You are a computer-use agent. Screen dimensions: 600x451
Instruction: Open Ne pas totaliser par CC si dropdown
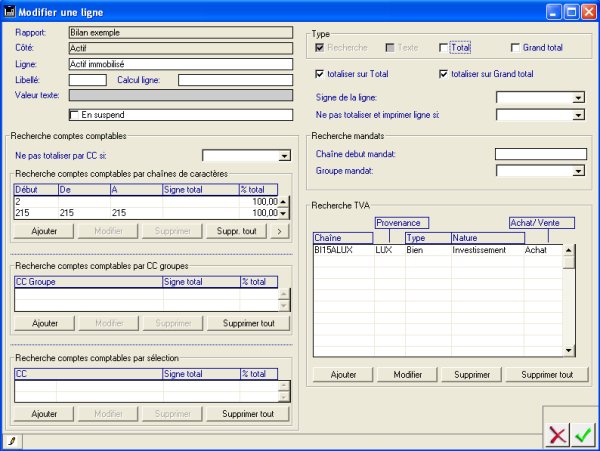point(284,156)
